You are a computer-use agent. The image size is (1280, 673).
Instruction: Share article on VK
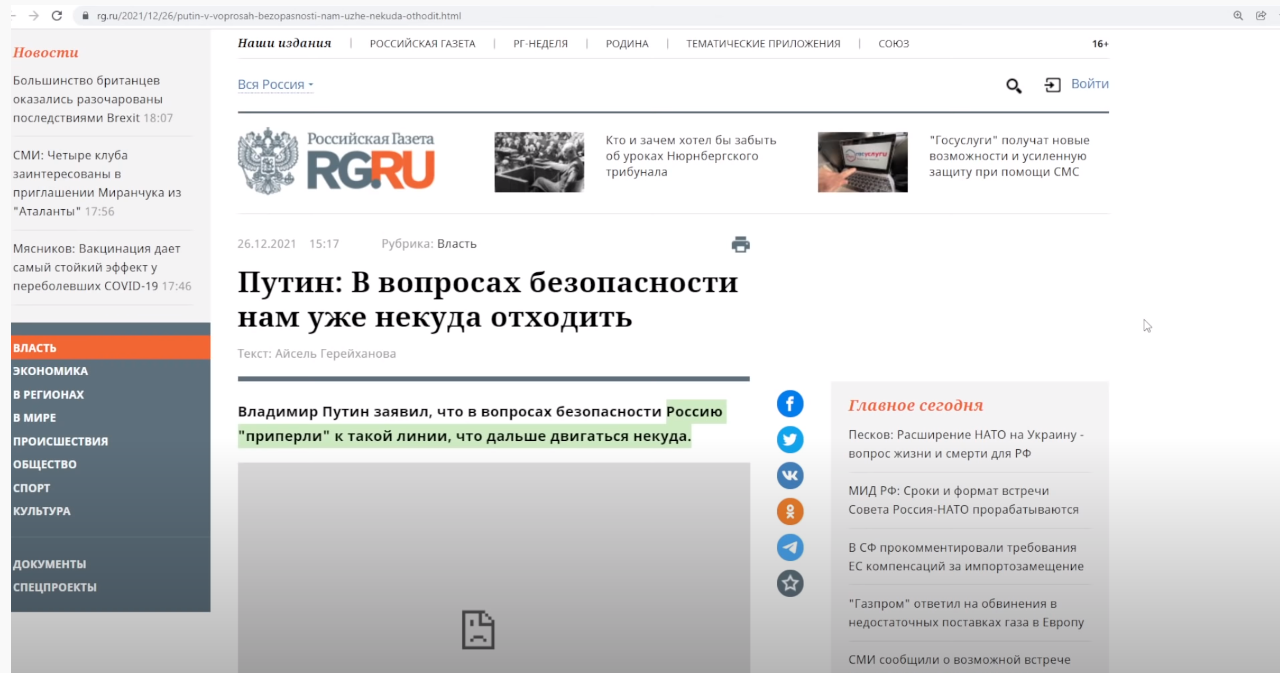point(790,476)
